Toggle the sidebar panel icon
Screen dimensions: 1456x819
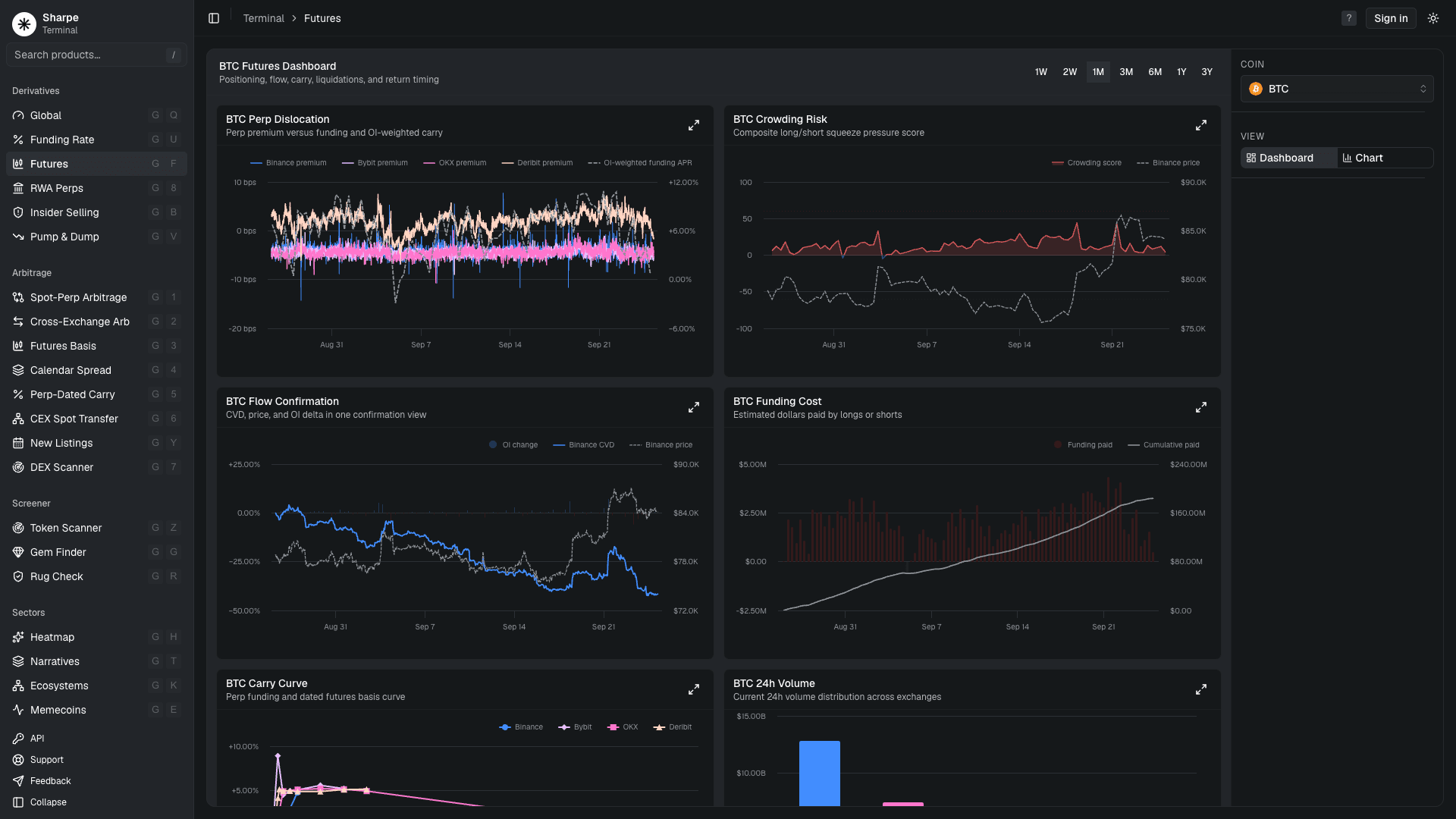214,18
